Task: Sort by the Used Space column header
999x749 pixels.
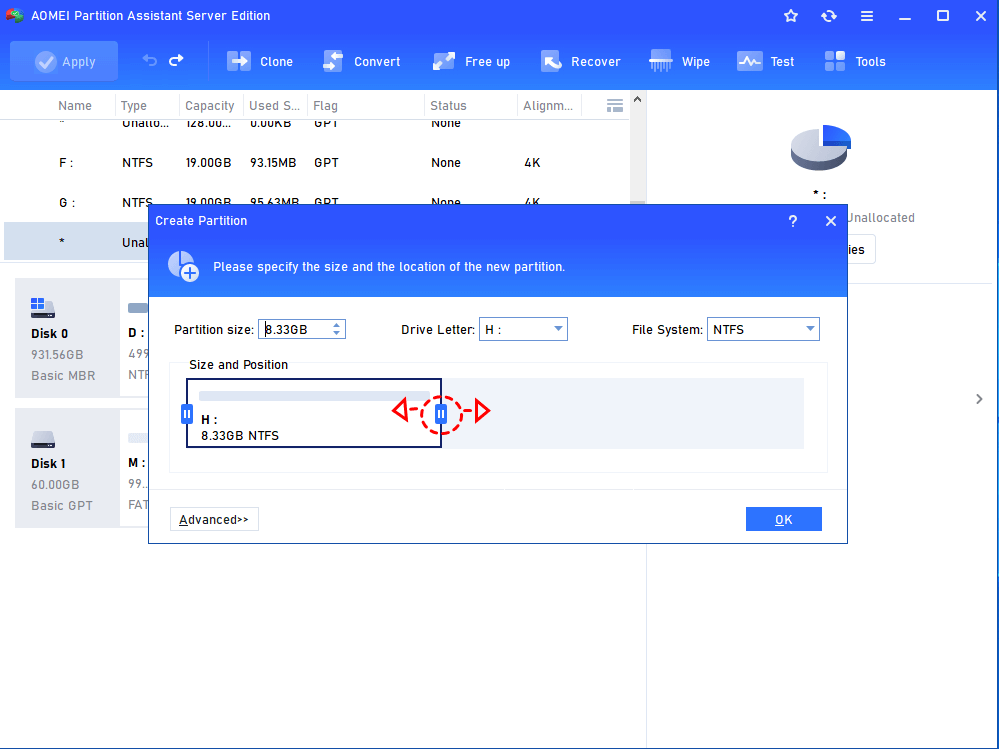Action: (x=275, y=106)
